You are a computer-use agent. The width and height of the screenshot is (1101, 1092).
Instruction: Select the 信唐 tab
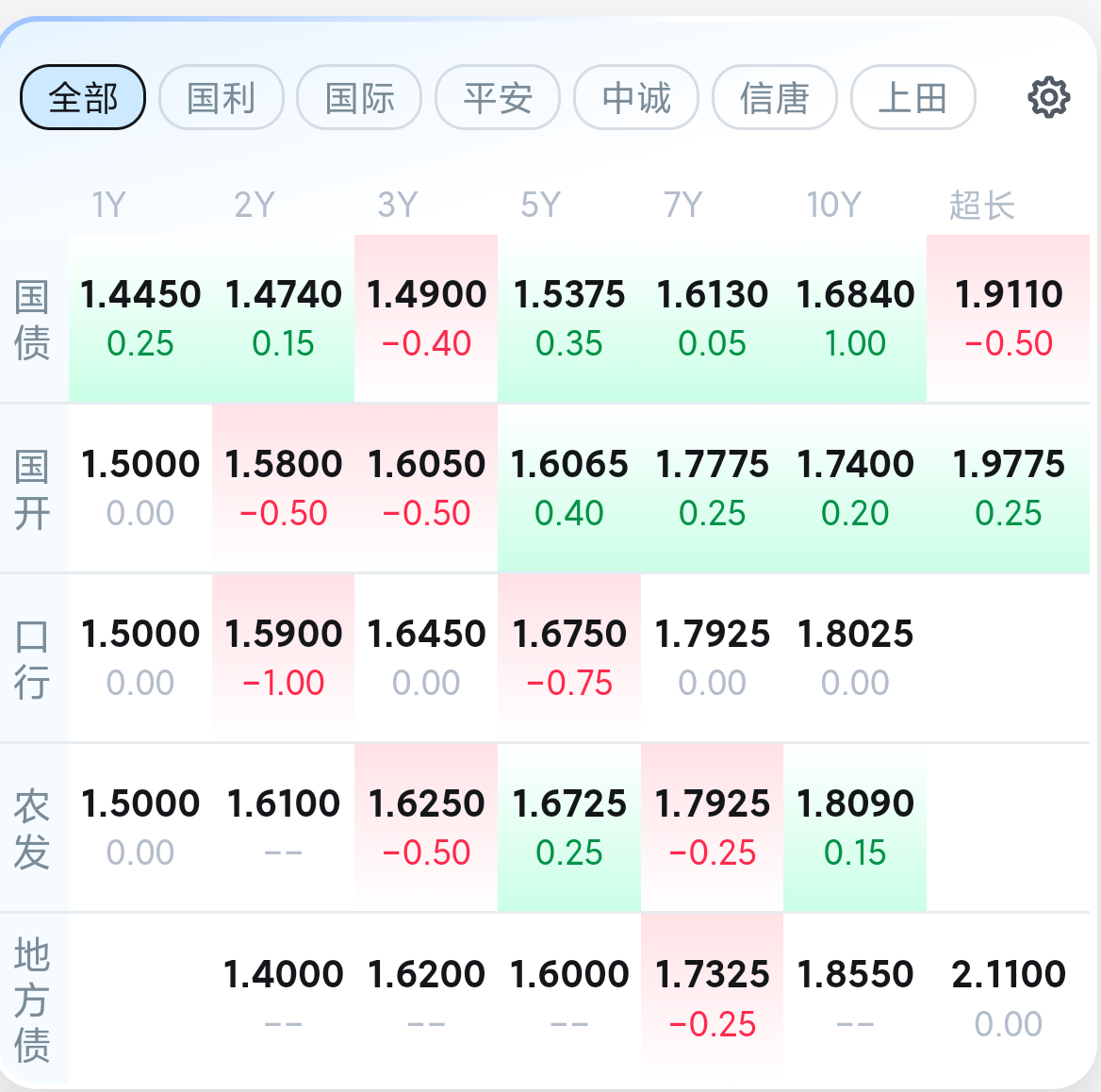point(775,97)
